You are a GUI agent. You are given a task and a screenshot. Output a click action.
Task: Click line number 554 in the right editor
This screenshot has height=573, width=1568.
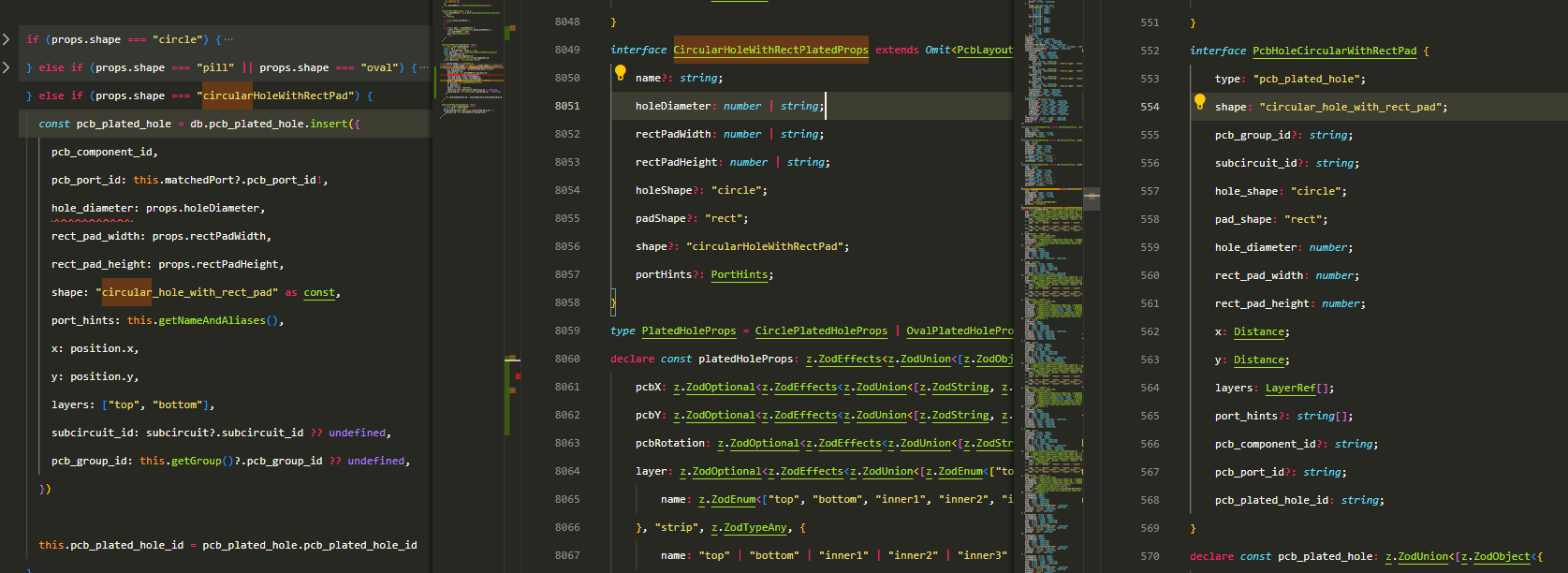pos(1150,107)
